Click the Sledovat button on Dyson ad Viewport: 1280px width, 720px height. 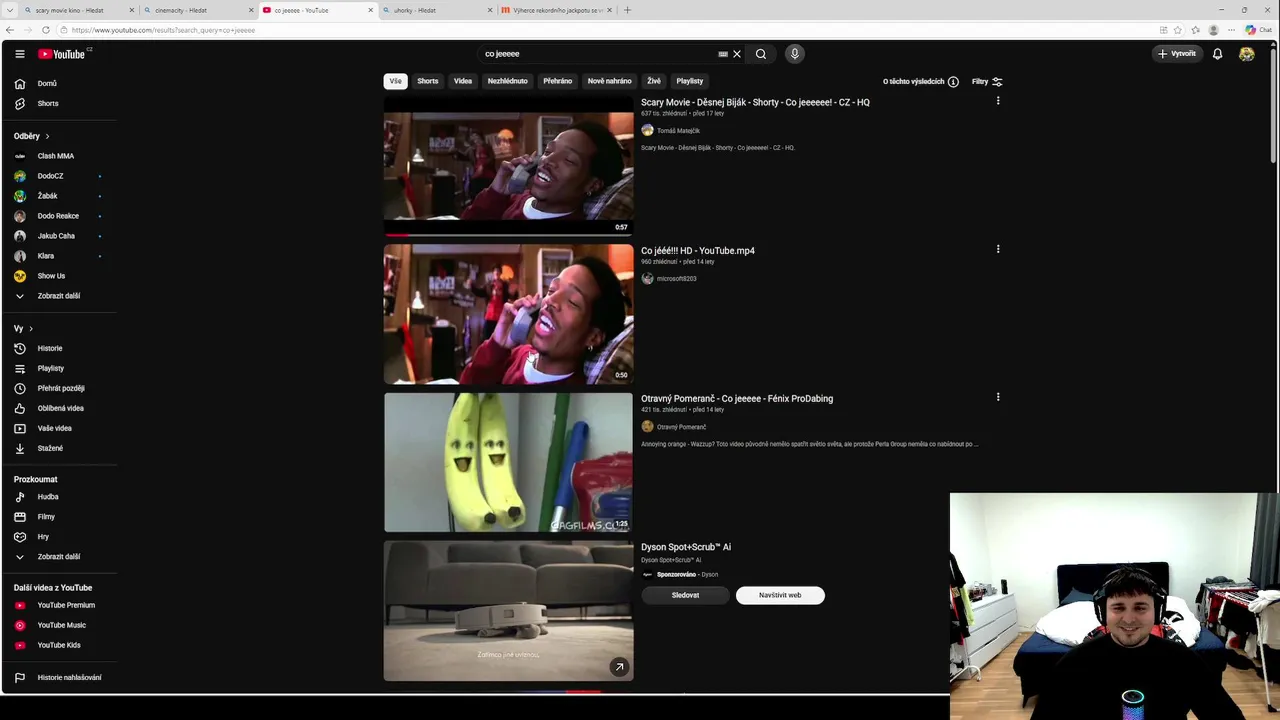point(686,595)
